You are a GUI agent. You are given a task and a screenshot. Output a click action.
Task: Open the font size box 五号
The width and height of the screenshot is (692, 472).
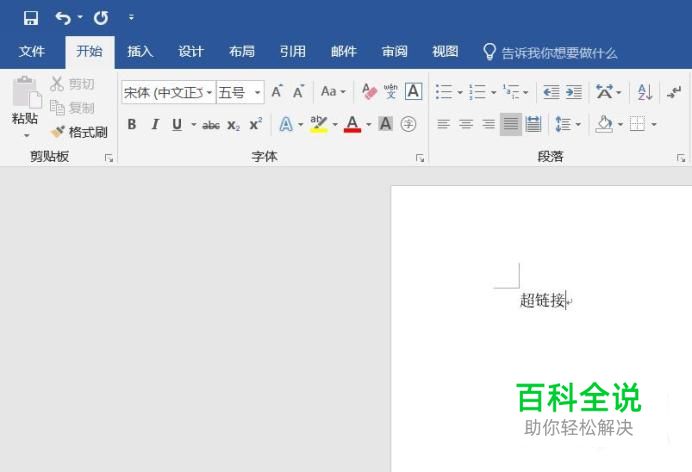pos(241,92)
